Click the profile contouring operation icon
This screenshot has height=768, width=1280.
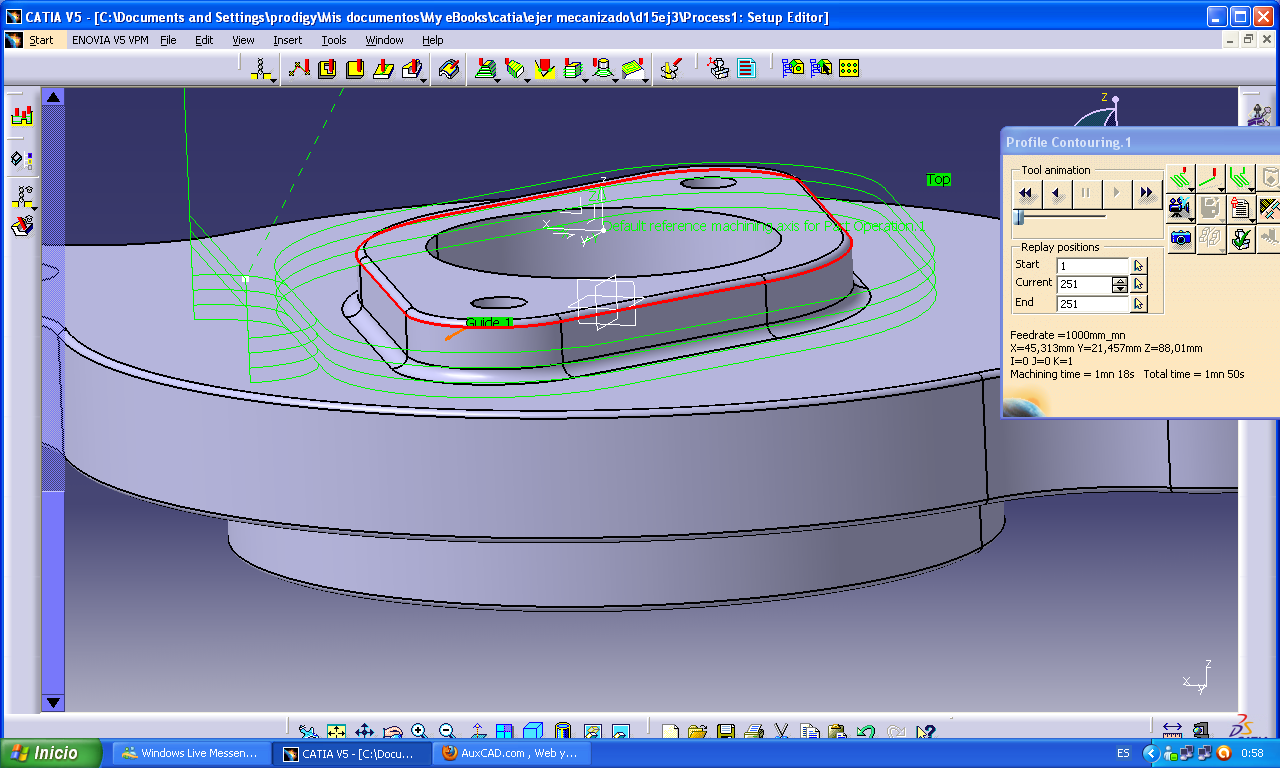tap(384, 68)
